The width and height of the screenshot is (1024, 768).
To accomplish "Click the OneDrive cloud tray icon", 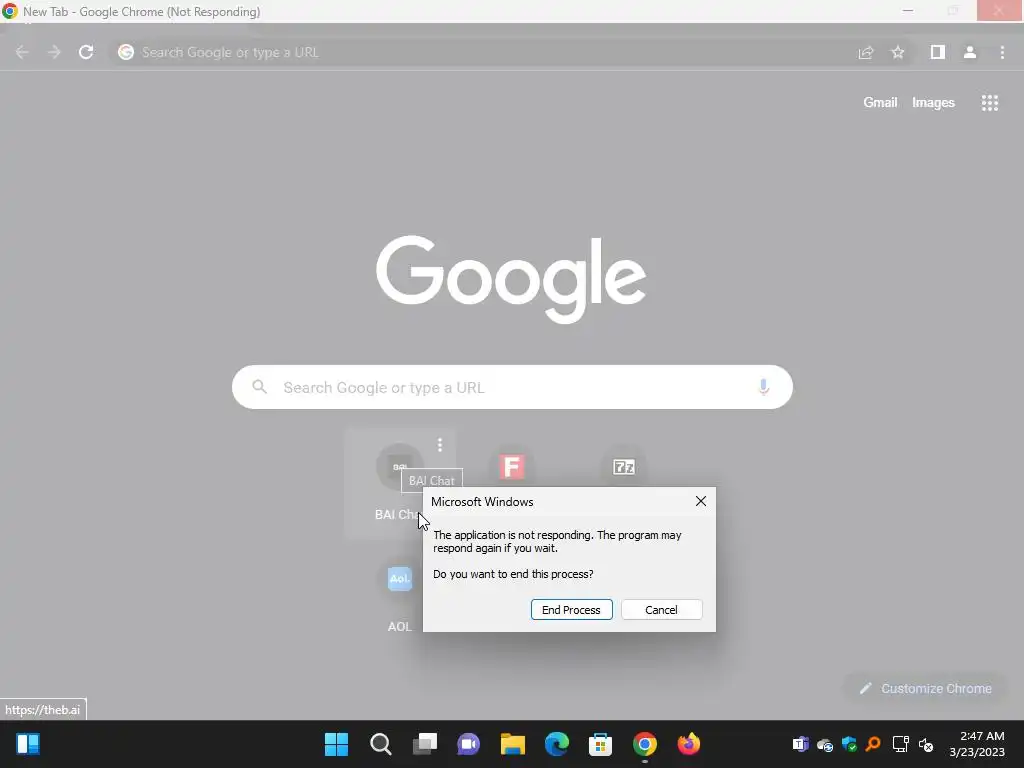I will (825, 744).
